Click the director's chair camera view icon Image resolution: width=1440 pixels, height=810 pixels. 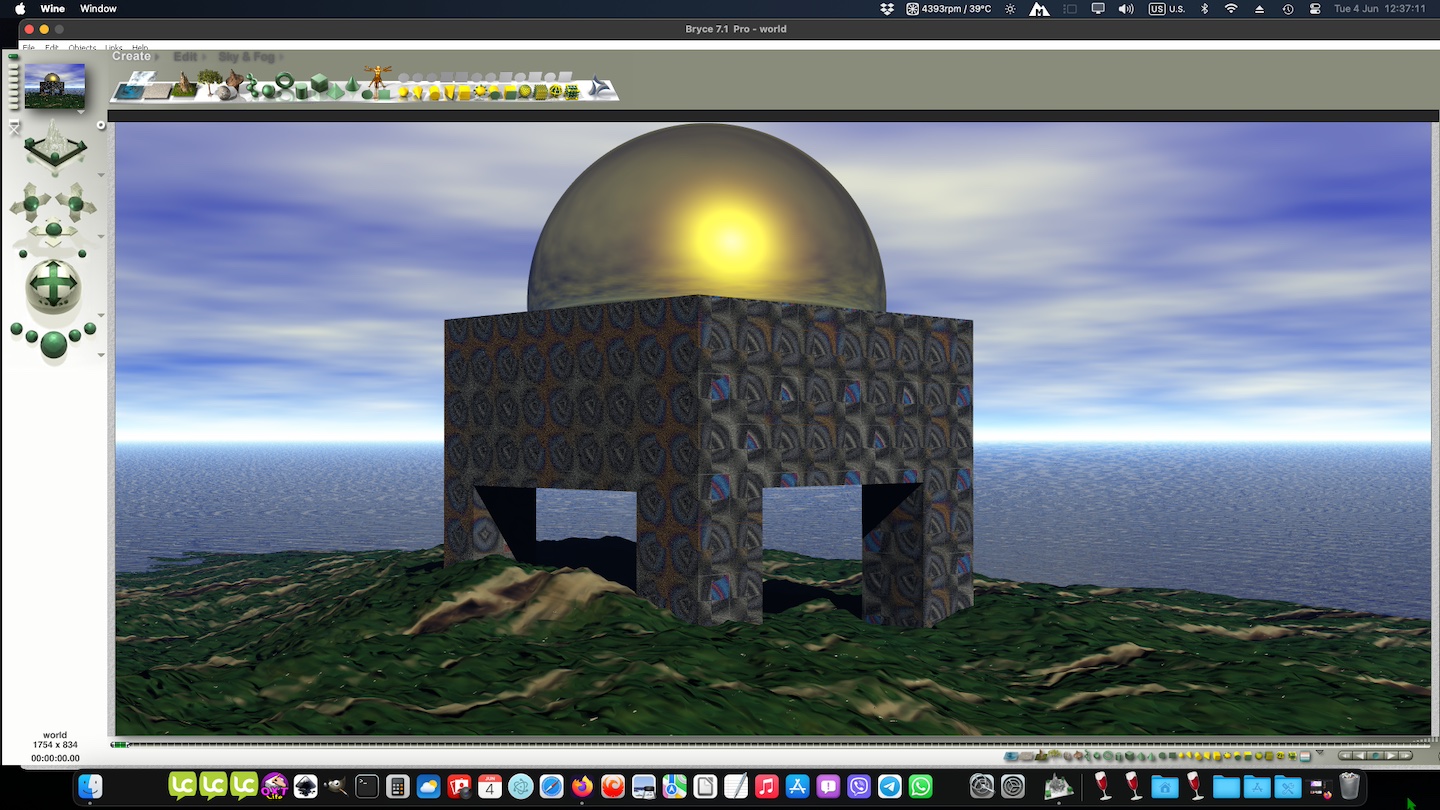coord(14,127)
